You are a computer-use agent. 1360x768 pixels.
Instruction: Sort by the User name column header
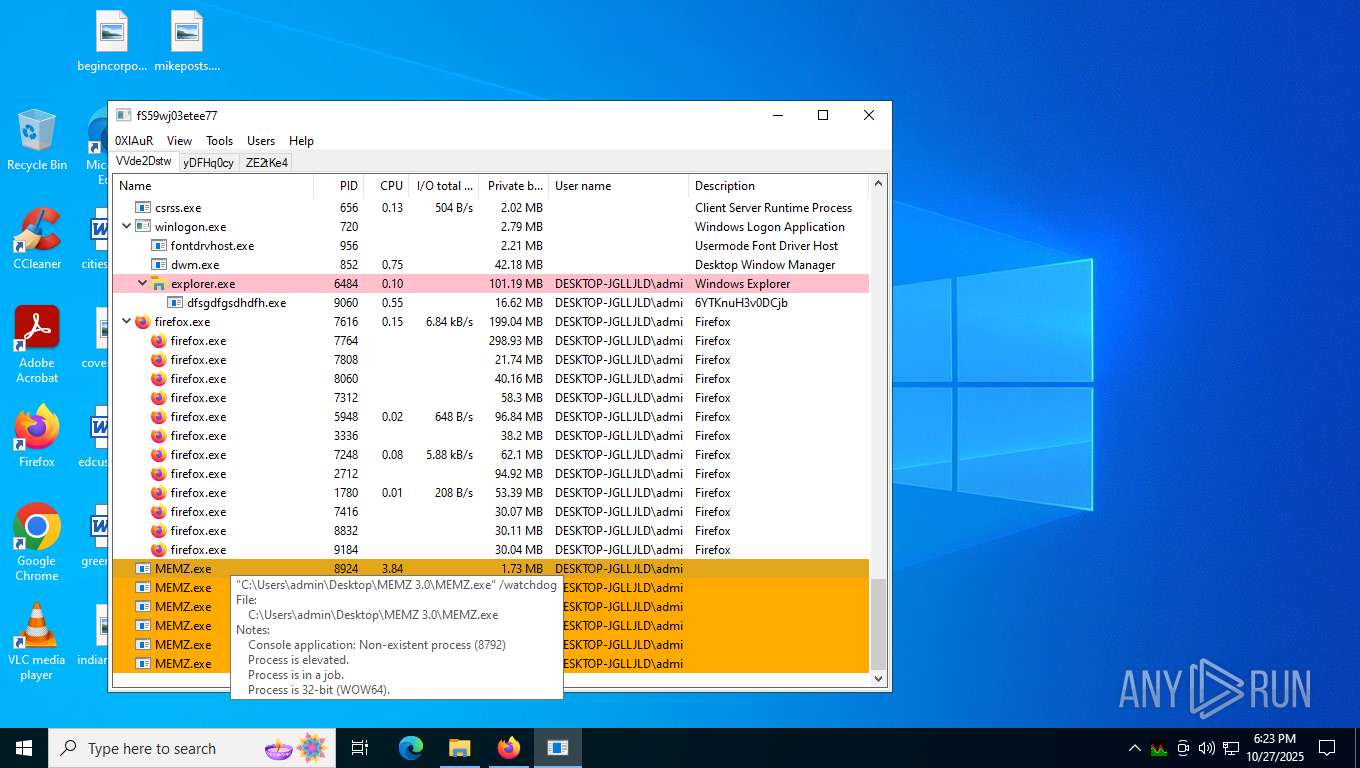coord(619,186)
